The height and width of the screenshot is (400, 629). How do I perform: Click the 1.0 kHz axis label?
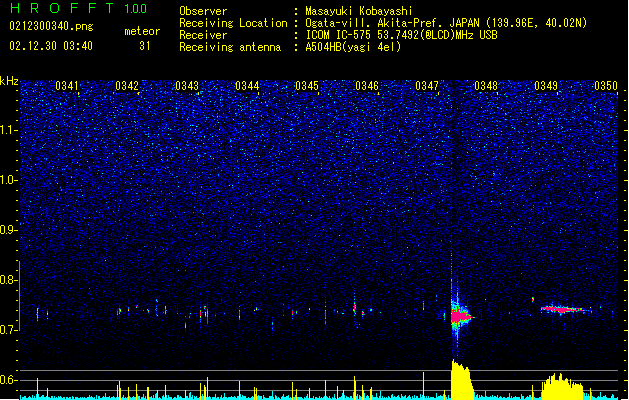tap(9, 180)
